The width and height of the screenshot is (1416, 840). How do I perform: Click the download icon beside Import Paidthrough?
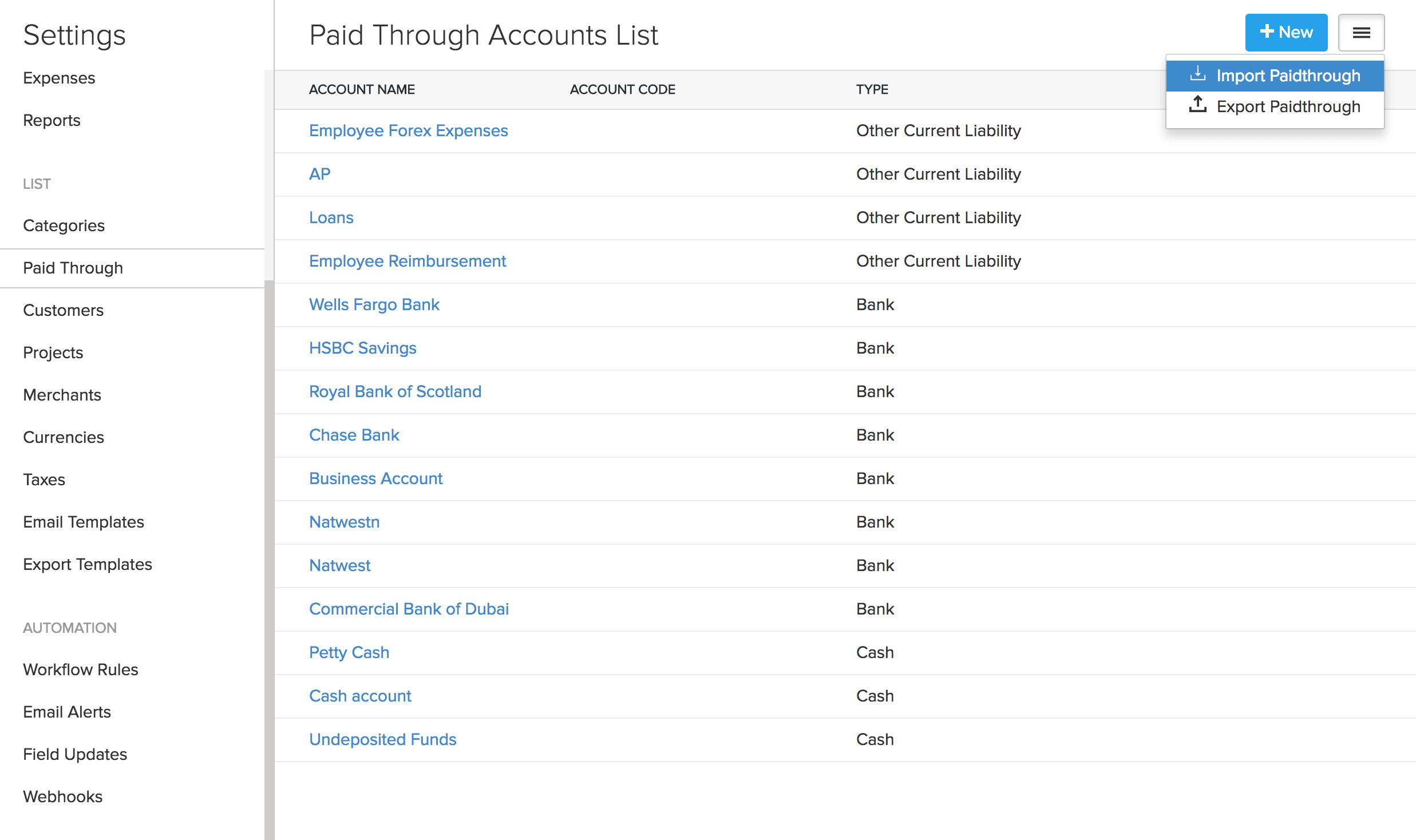(x=1197, y=73)
